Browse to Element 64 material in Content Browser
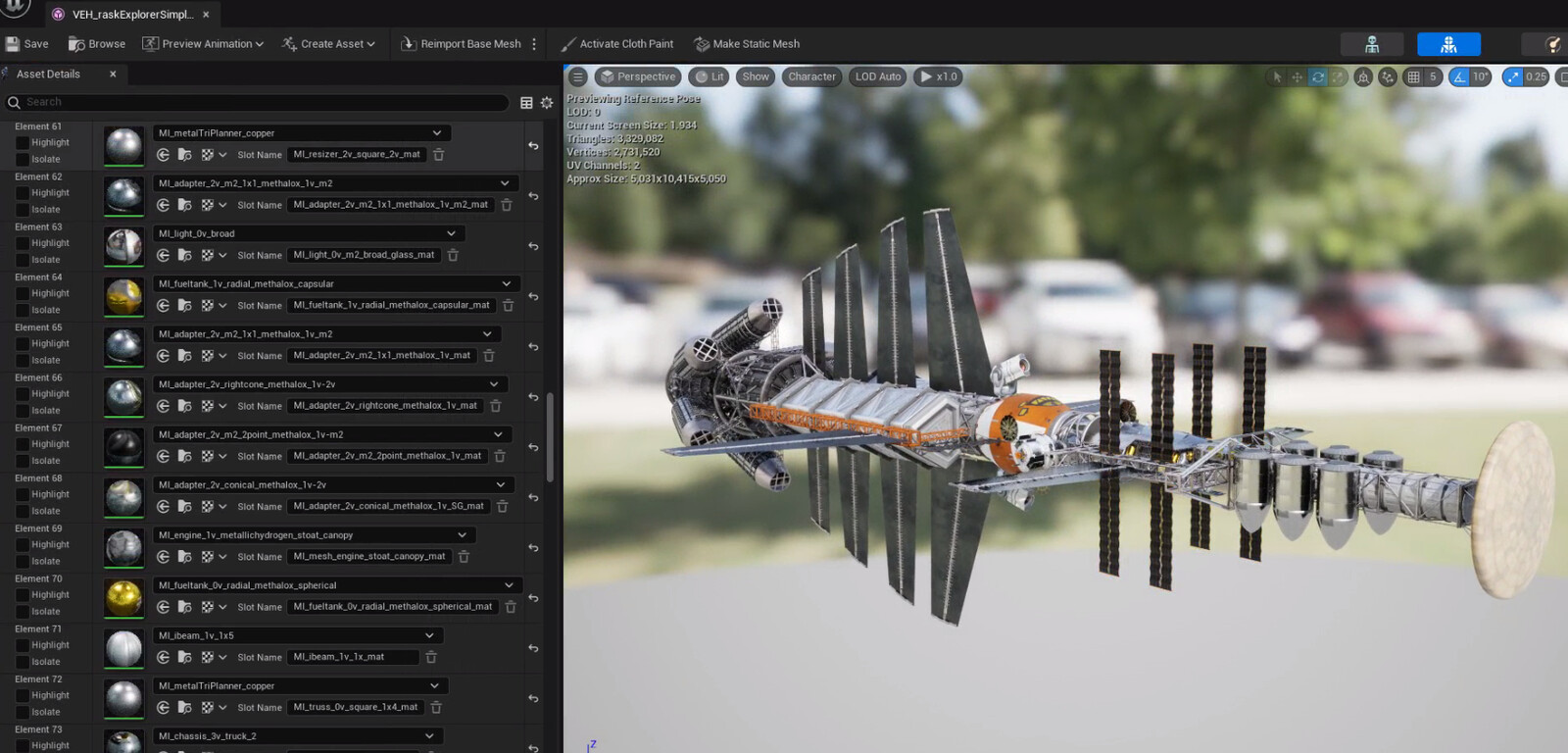The width and height of the screenshot is (1568, 753). [x=184, y=306]
